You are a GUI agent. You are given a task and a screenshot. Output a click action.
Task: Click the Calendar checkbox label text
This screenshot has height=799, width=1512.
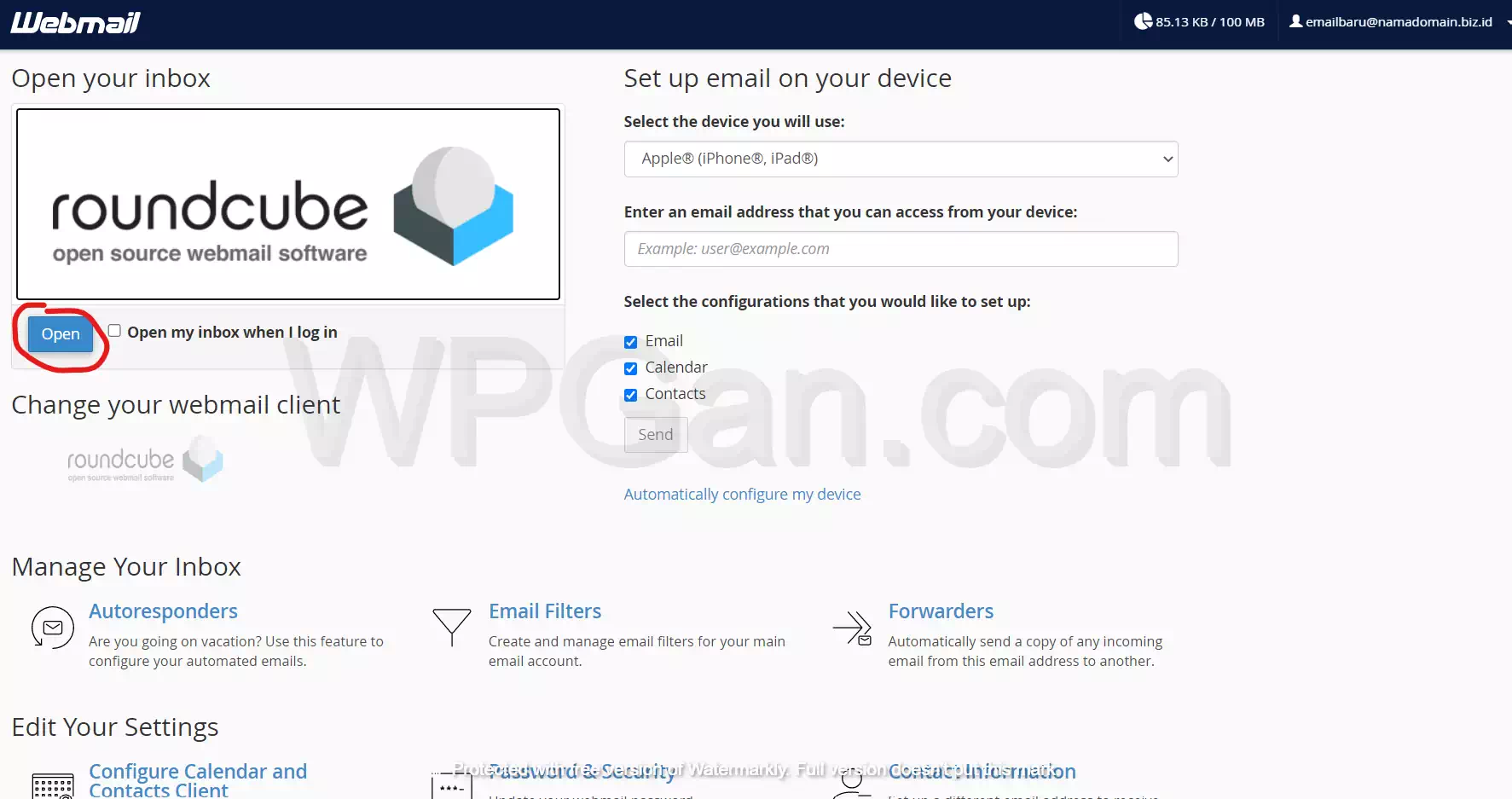[x=676, y=368]
